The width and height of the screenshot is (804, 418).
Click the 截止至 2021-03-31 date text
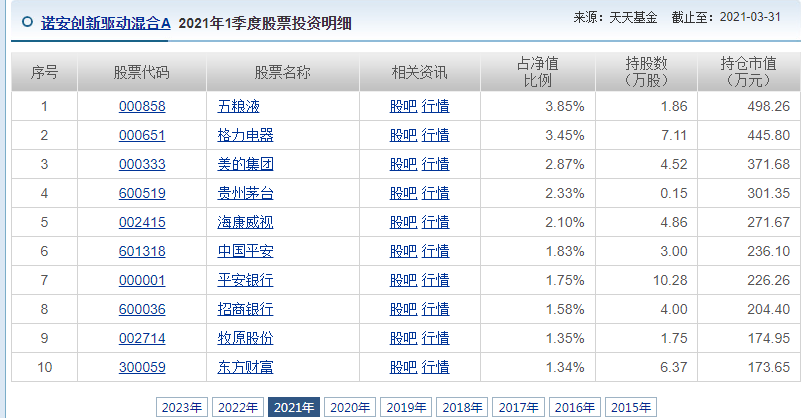tap(726, 17)
